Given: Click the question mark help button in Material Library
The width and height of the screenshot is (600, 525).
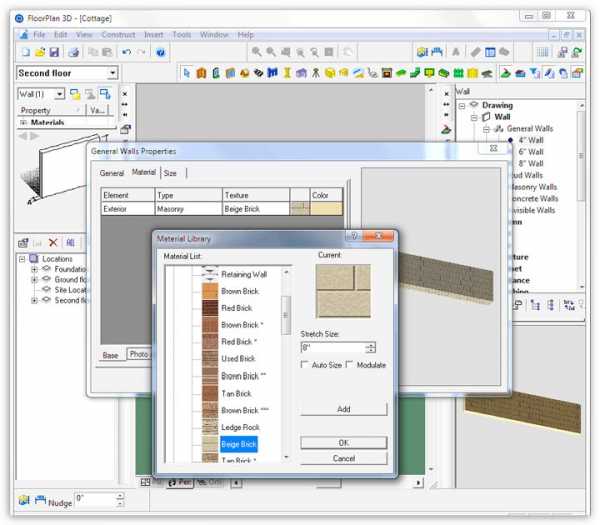Looking at the screenshot, I should coord(354,236).
